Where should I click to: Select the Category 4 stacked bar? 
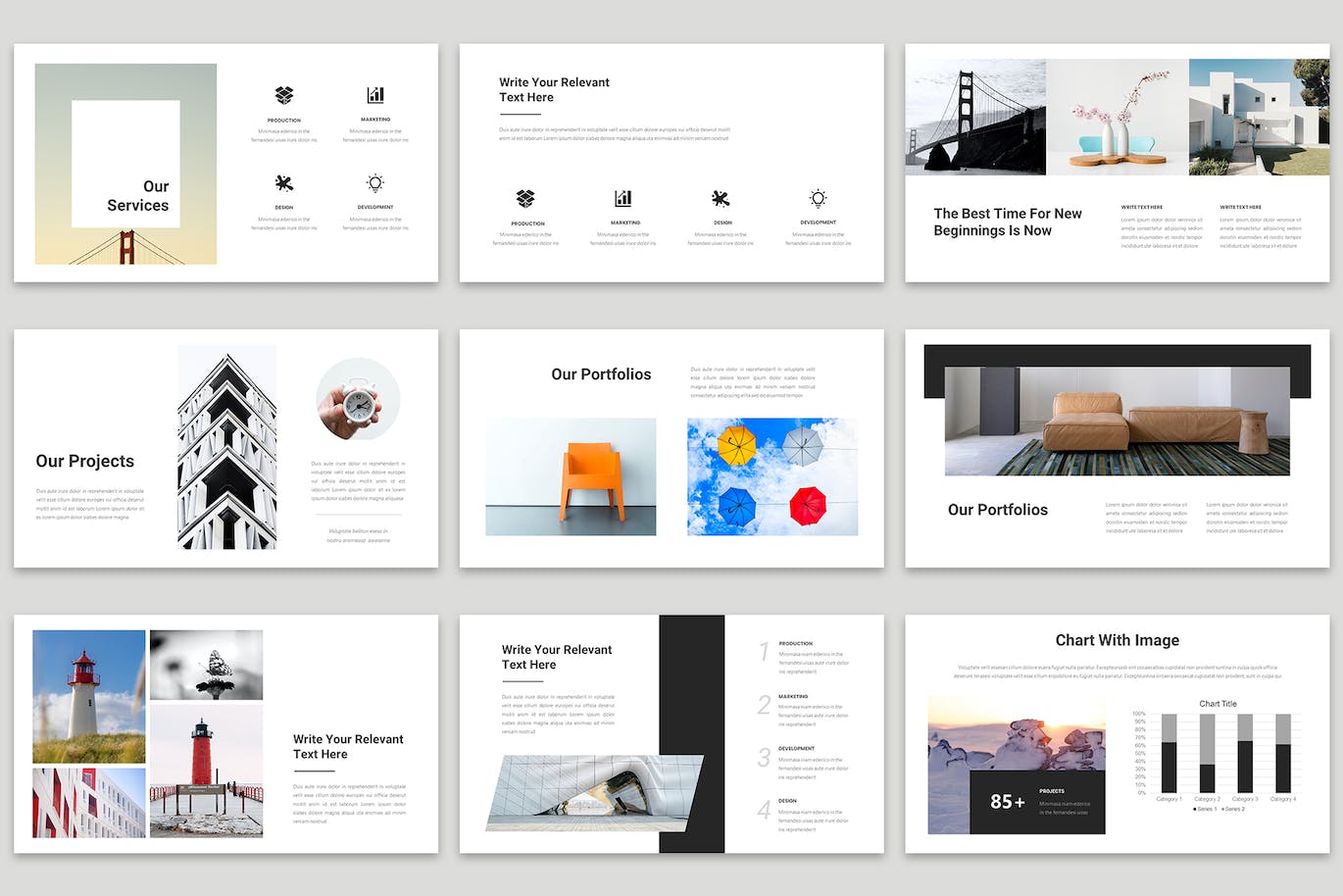pyautogui.click(x=1283, y=753)
